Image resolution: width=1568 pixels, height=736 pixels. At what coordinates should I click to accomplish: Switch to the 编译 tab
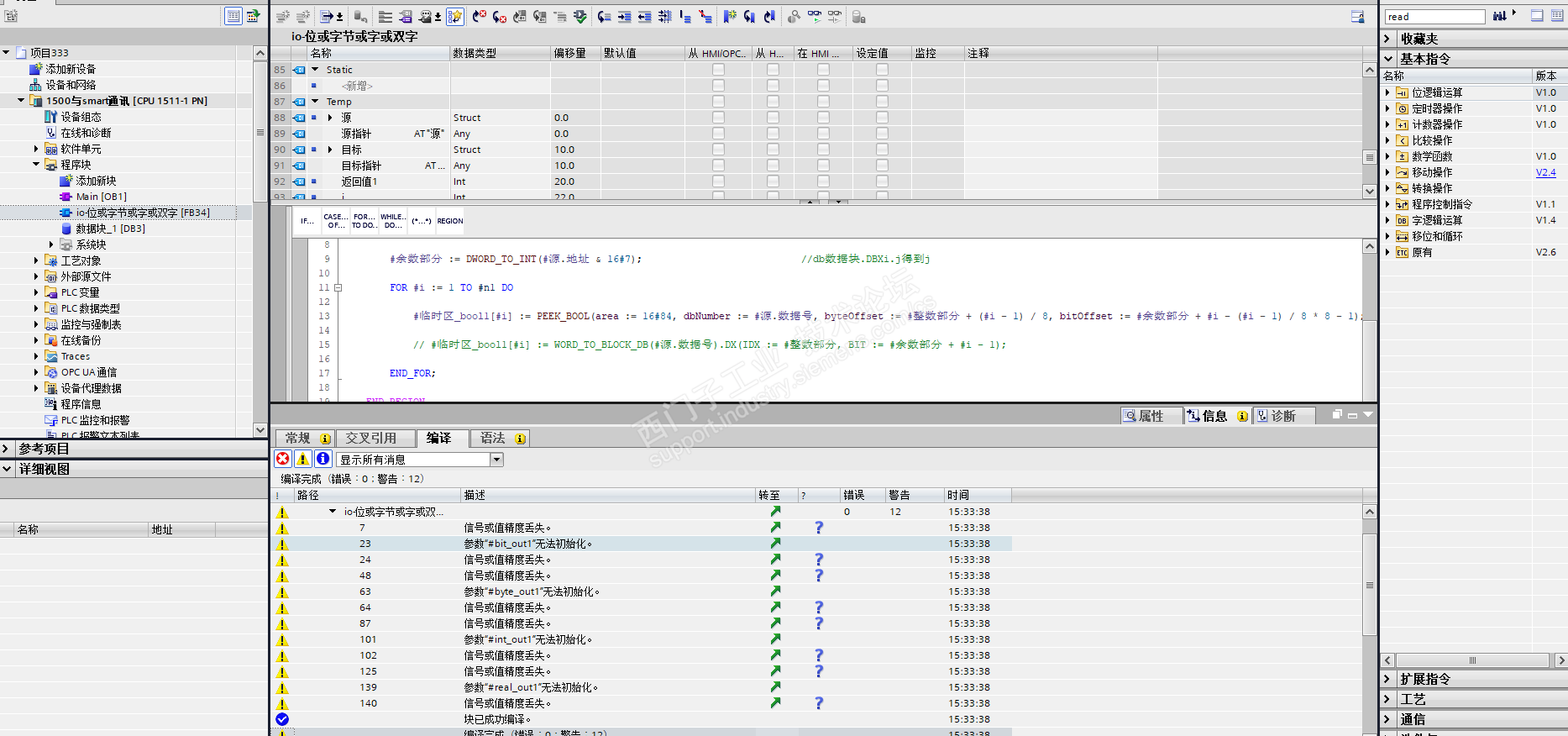tap(443, 438)
